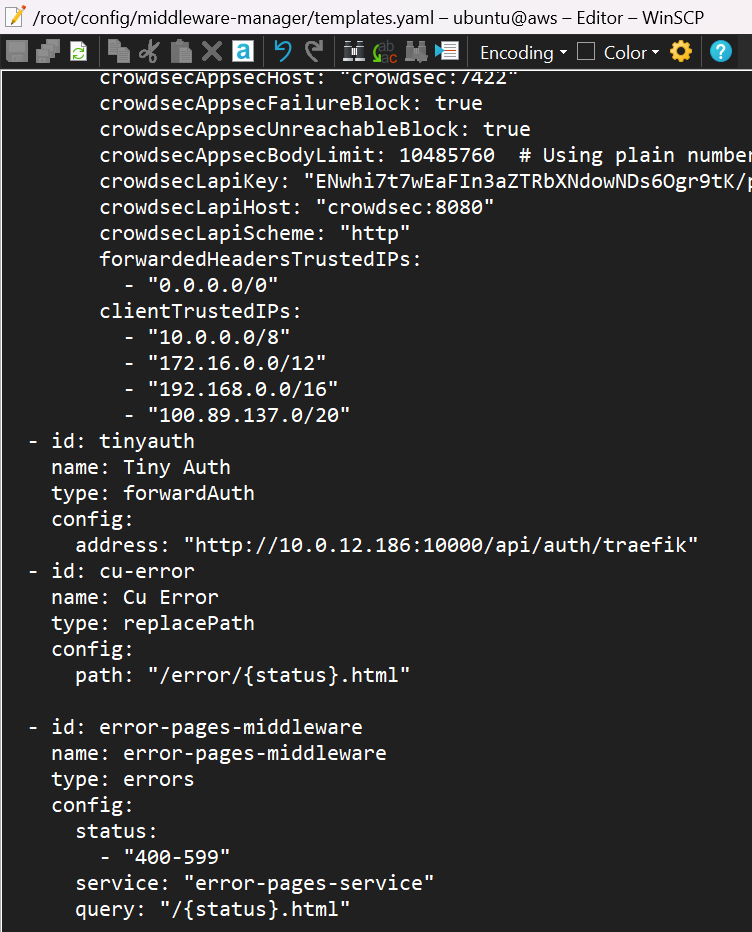Open the Find binoculars tool
Image resolution: width=752 pixels, height=932 pixels.
354,52
